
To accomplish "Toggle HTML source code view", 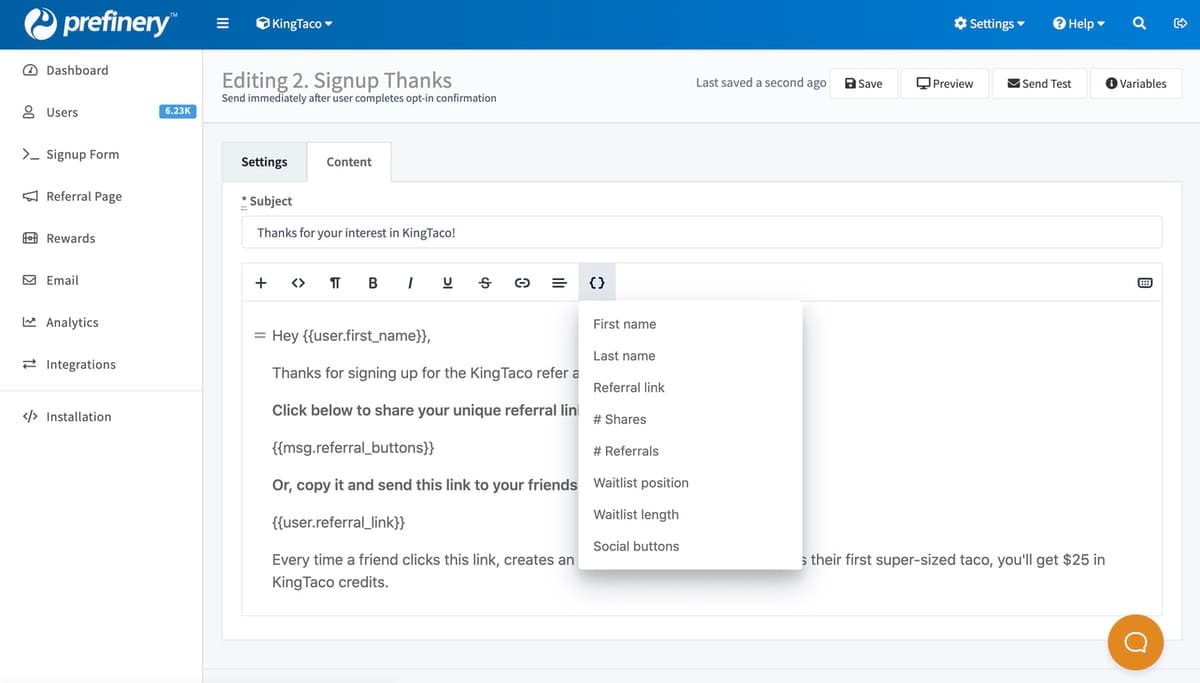I will point(298,283).
